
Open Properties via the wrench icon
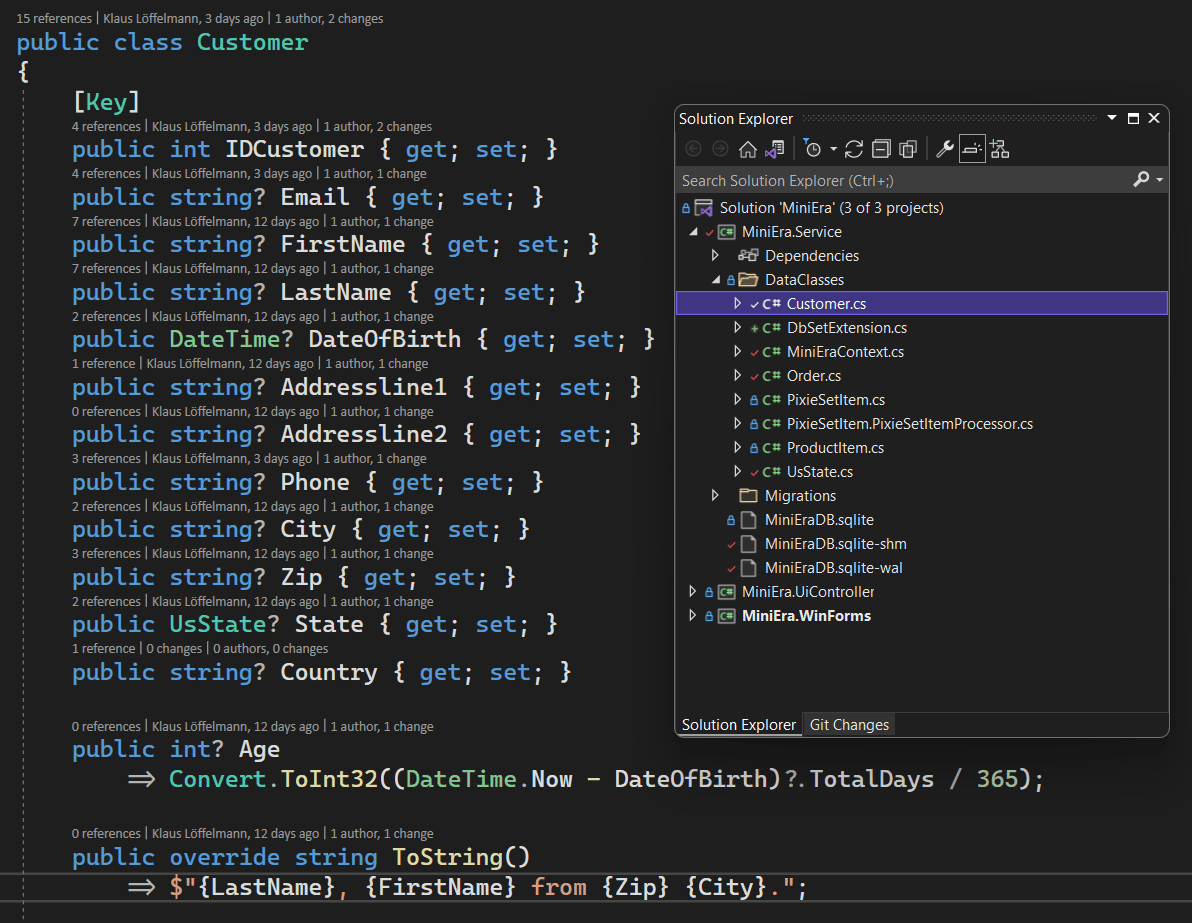tap(944, 148)
